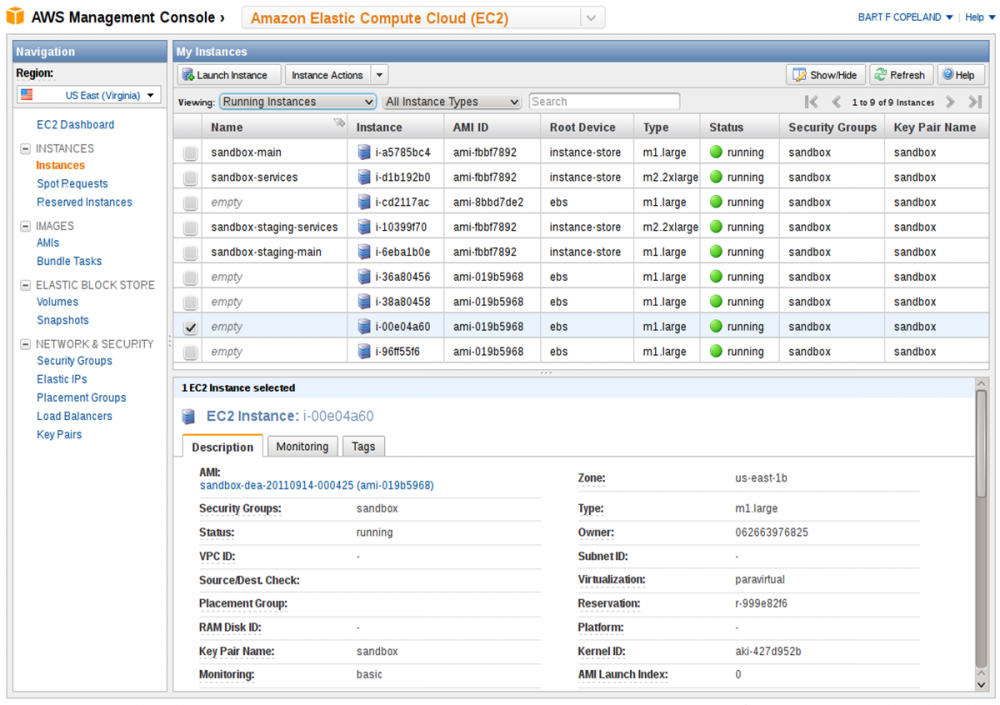Sort instances by the Type column header

667,127
